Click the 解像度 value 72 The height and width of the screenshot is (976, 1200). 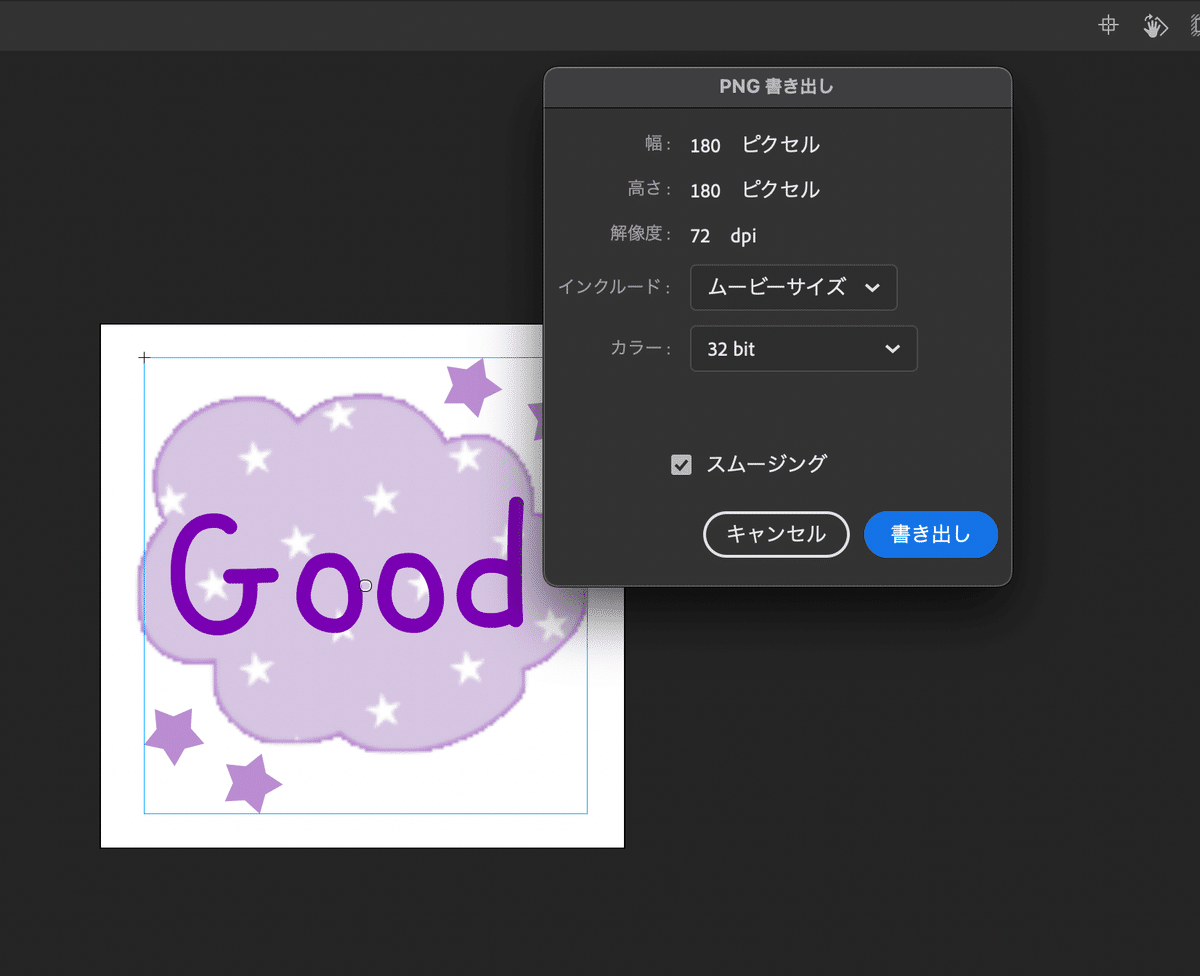(x=700, y=236)
